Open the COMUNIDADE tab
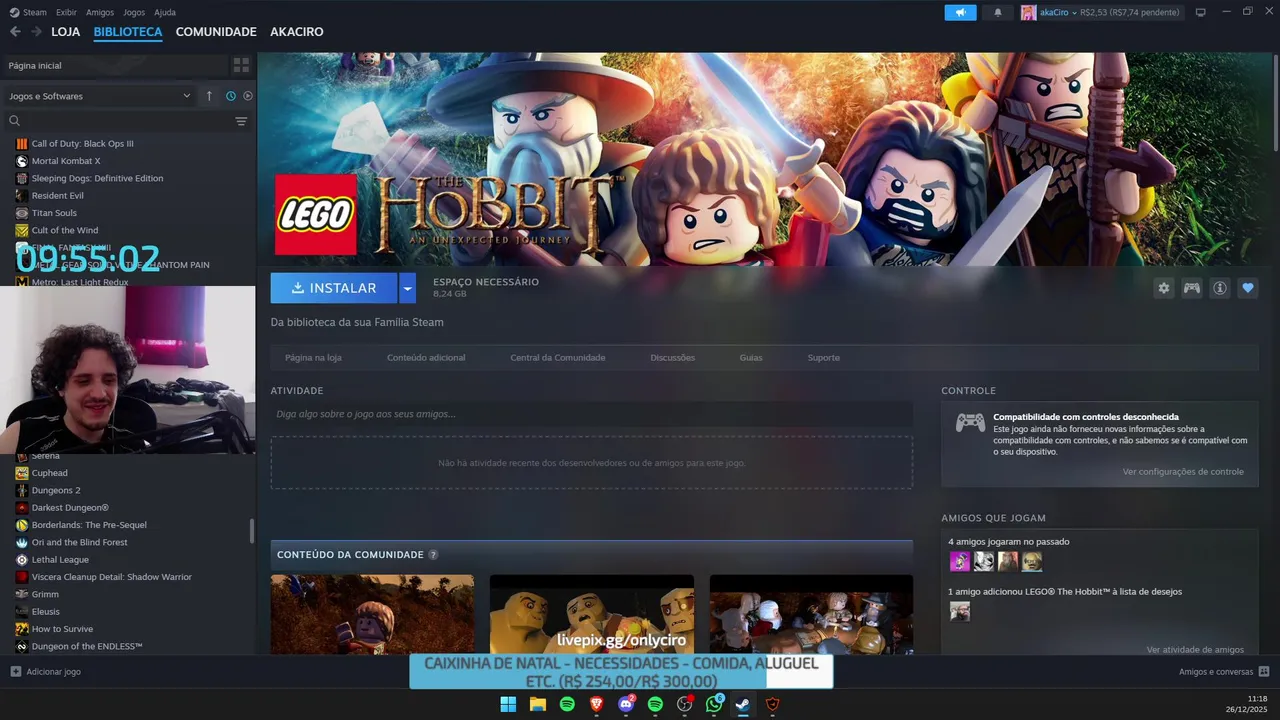This screenshot has height=720, width=1280. coord(216,32)
